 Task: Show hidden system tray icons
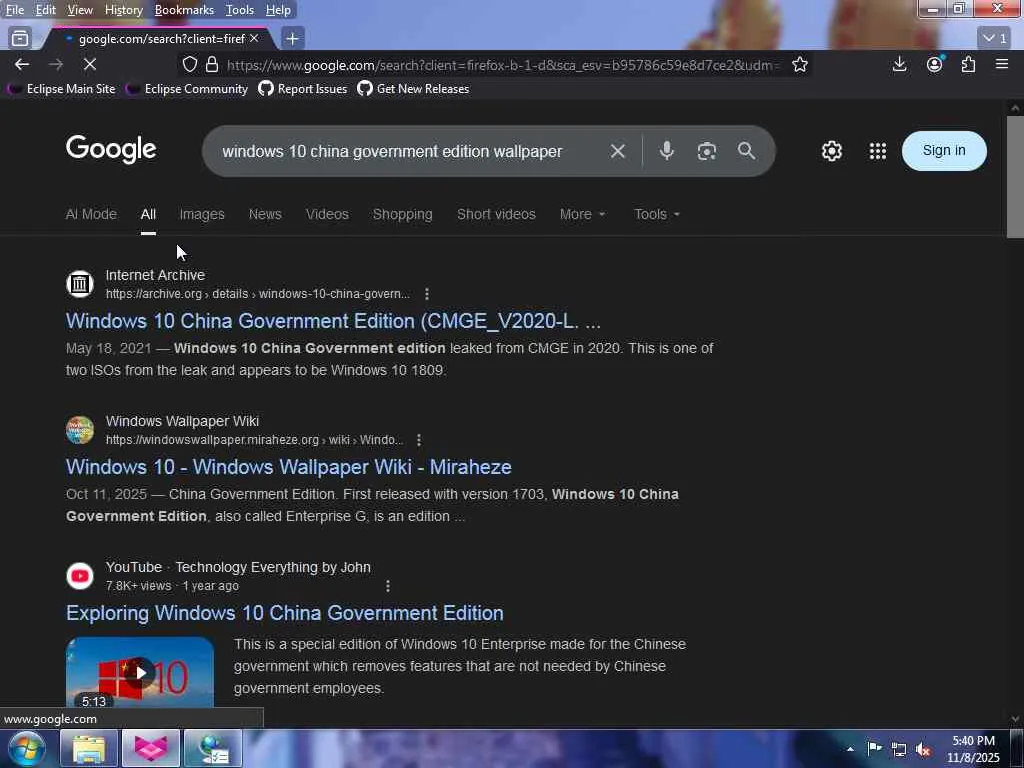click(850, 749)
